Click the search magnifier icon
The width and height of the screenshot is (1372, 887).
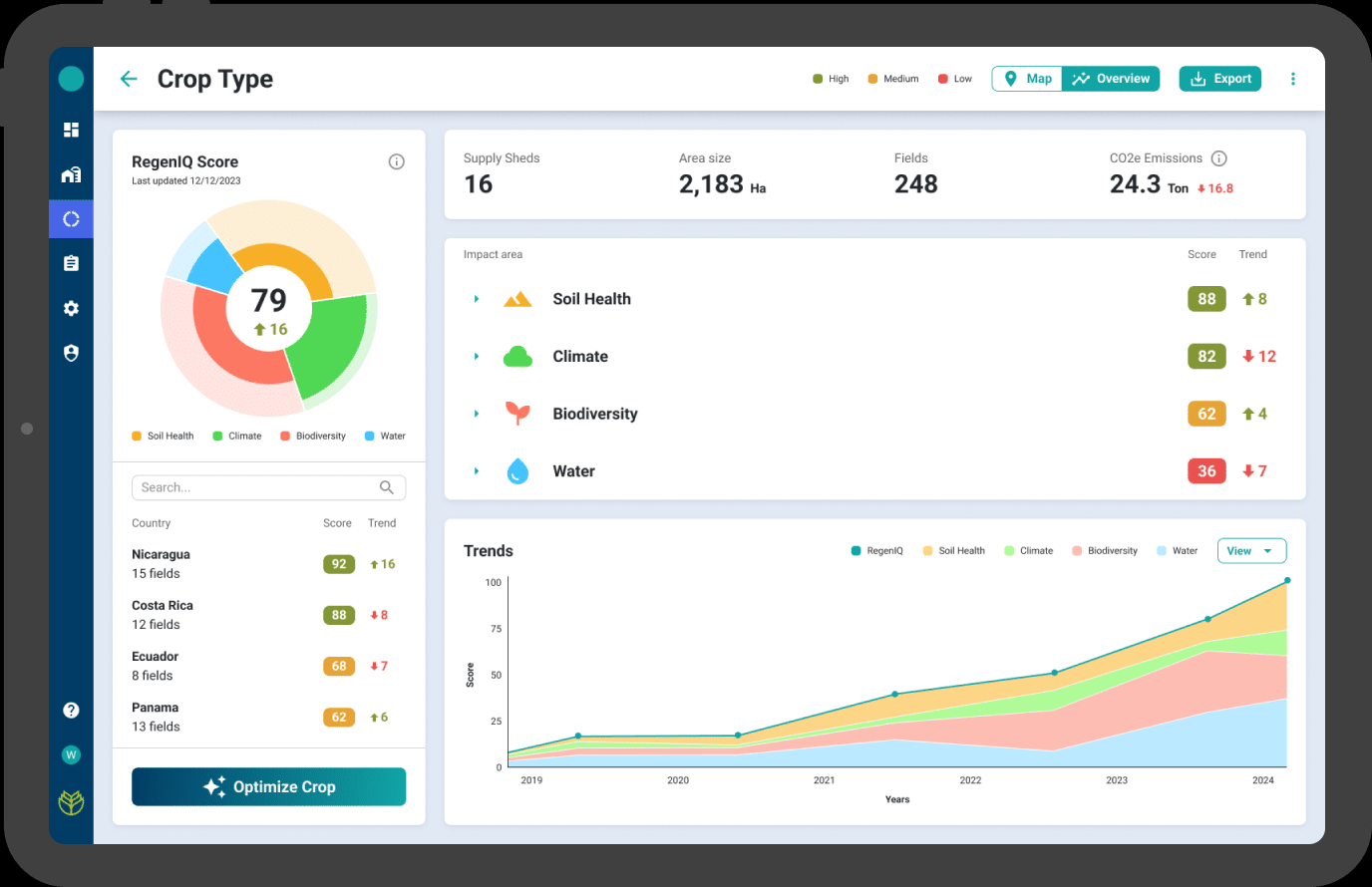(387, 487)
